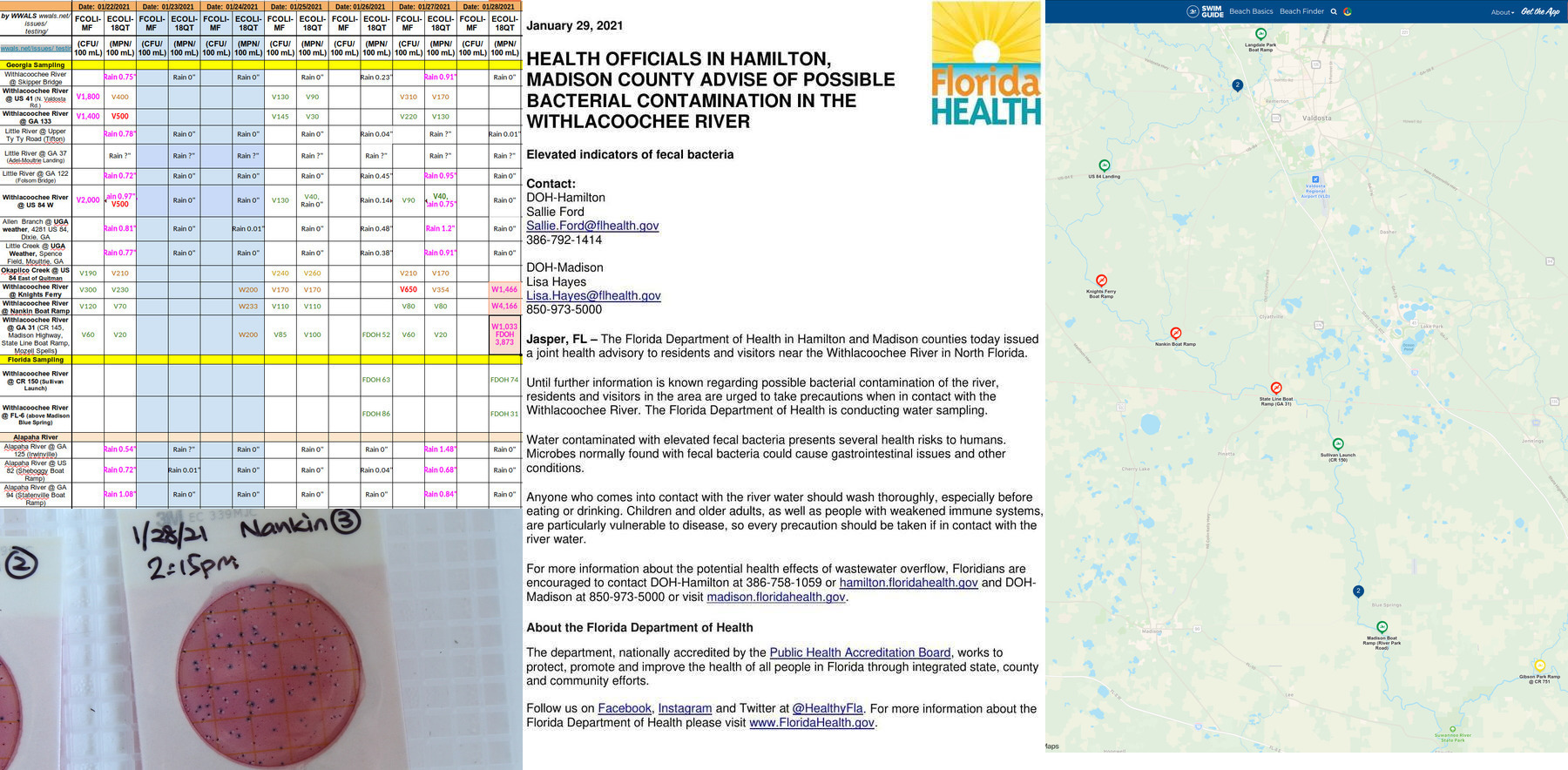Image resolution: width=1568 pixels, height=770 pixels.
Task: Click the Florida Sampling section header
Action: tap(36, 360)
